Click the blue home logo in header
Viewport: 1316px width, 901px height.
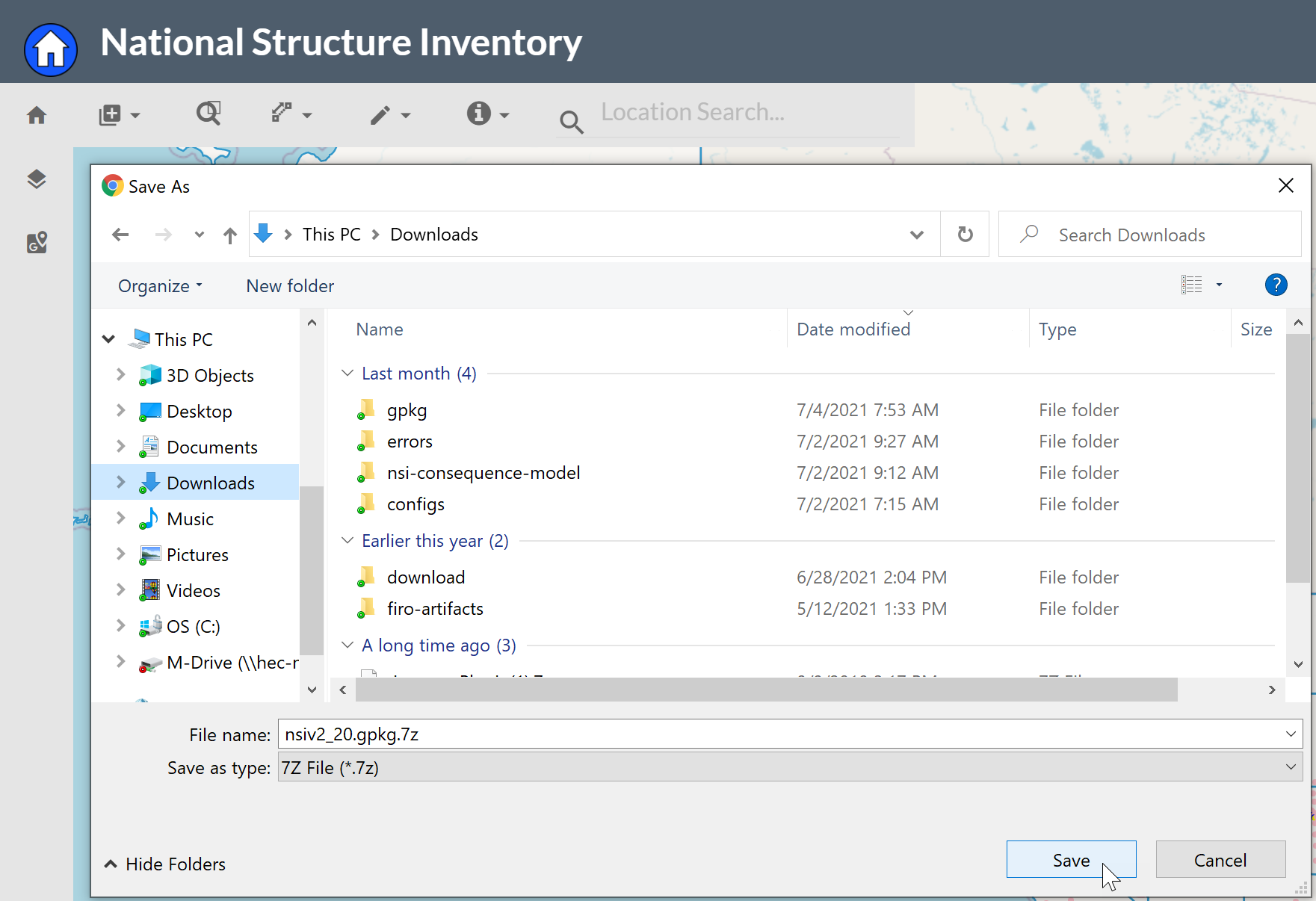pyautogui.click(x=51, y=49)
